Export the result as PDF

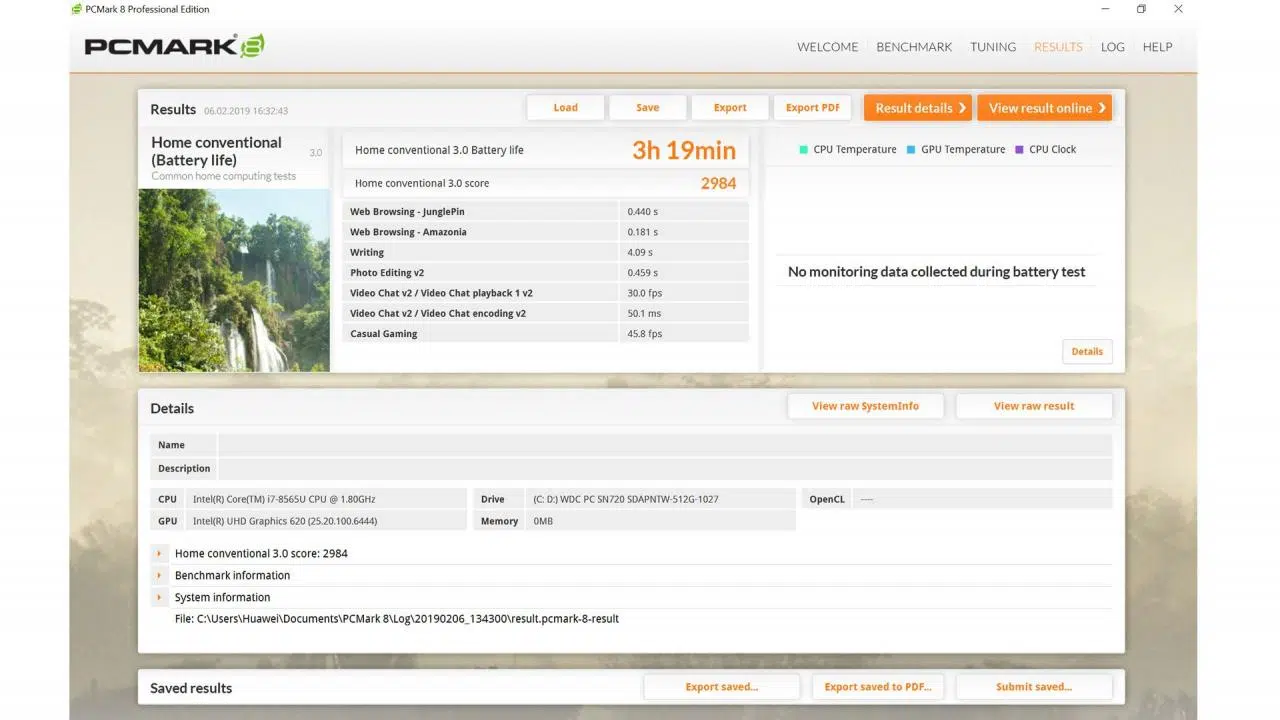click(812, 108)
